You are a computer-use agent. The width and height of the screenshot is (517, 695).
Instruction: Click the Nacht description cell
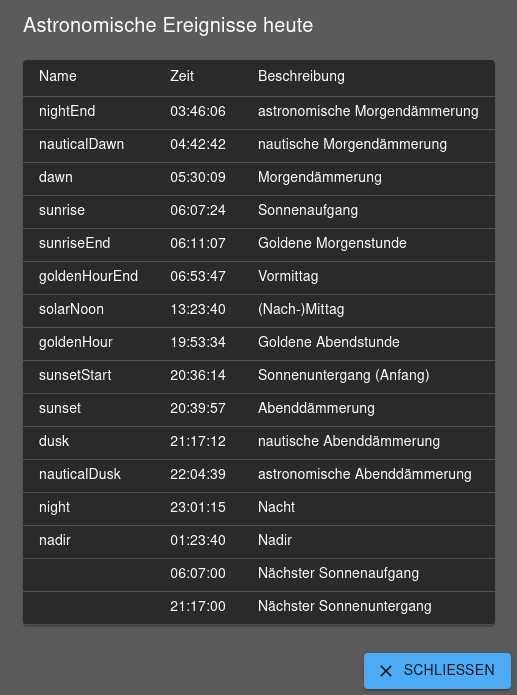click(276, 507)
